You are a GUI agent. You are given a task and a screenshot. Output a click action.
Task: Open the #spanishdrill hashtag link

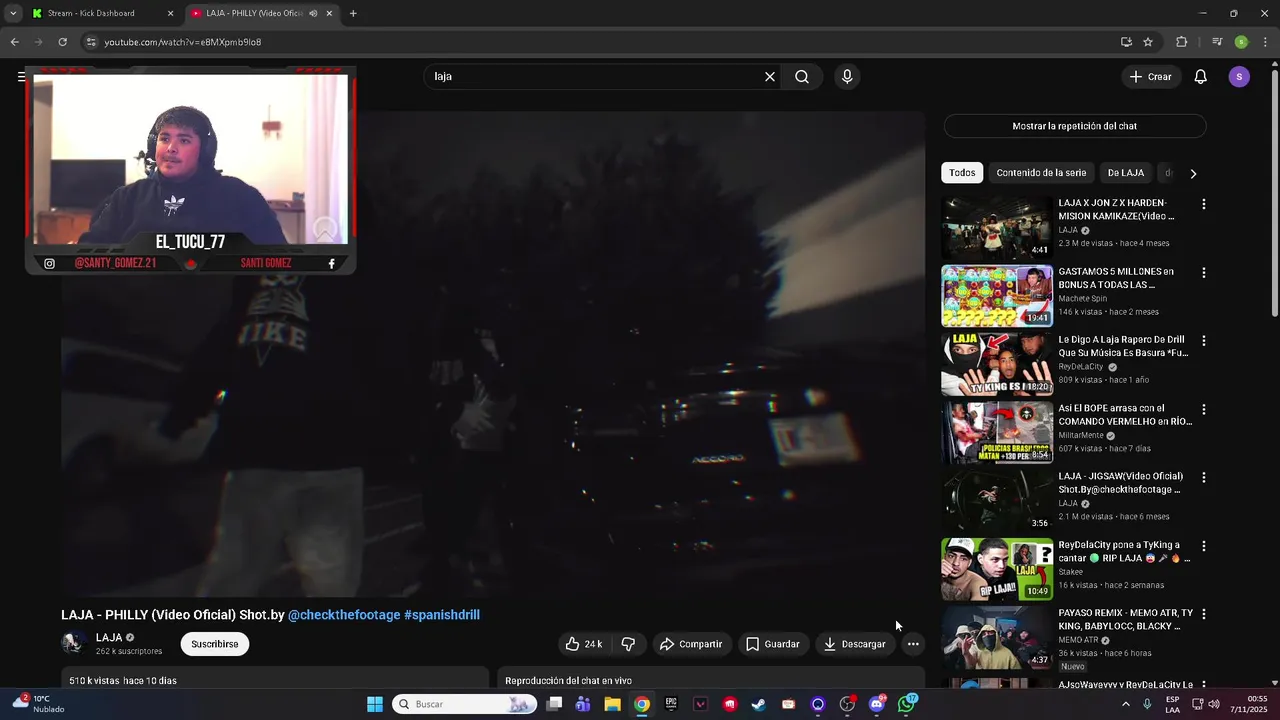[x=442, y=615]
